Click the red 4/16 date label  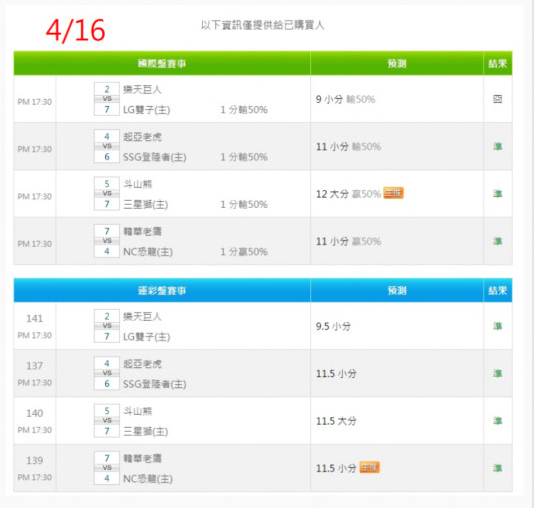coord(75,30)
